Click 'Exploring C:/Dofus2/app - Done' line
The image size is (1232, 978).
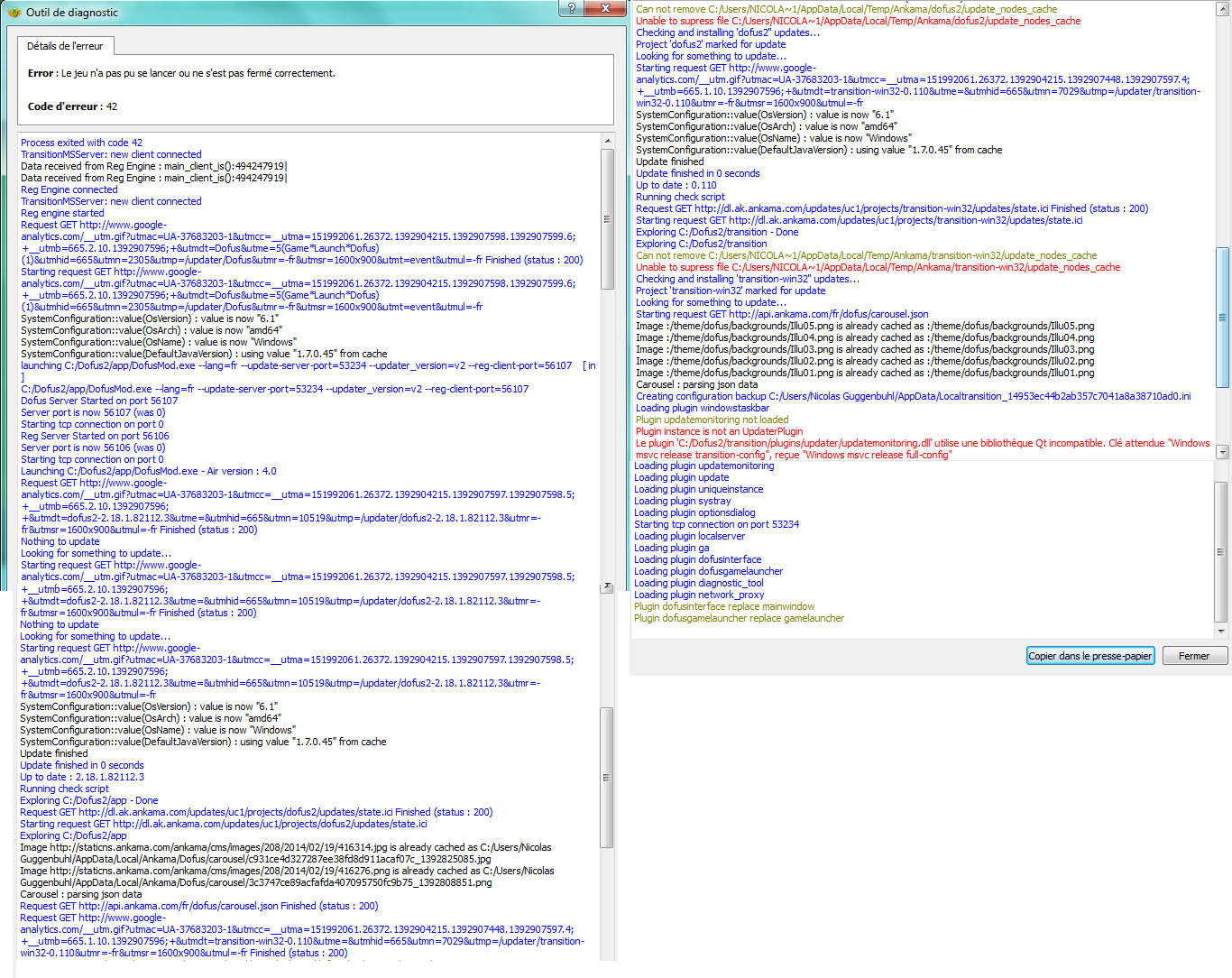[89, 800]
